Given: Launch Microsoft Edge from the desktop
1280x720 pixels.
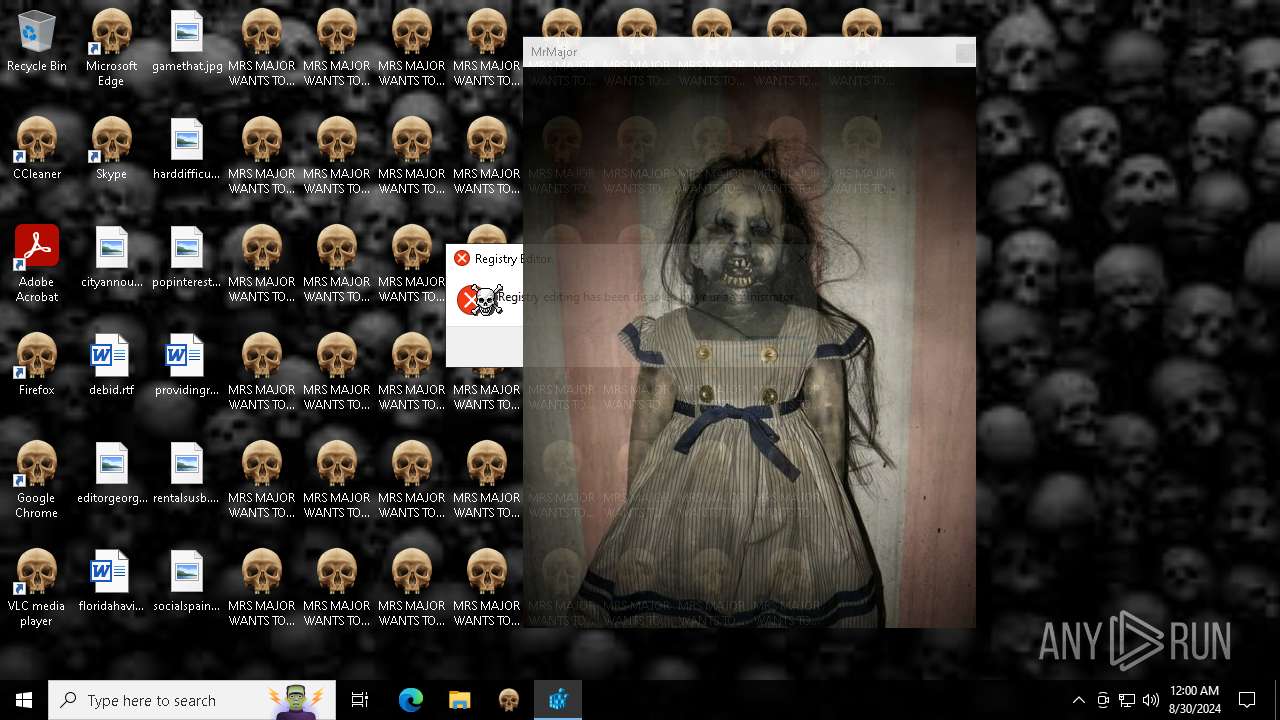Looking at the screenshot, I should click(x=111, y=48).
